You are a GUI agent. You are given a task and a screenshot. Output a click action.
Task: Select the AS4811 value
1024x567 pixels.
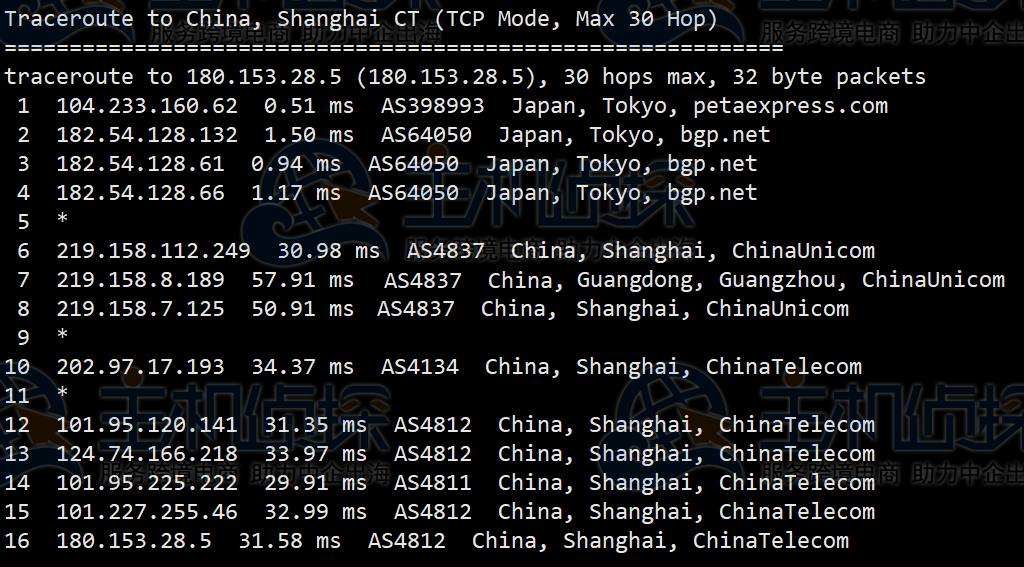tap(433, 483)
